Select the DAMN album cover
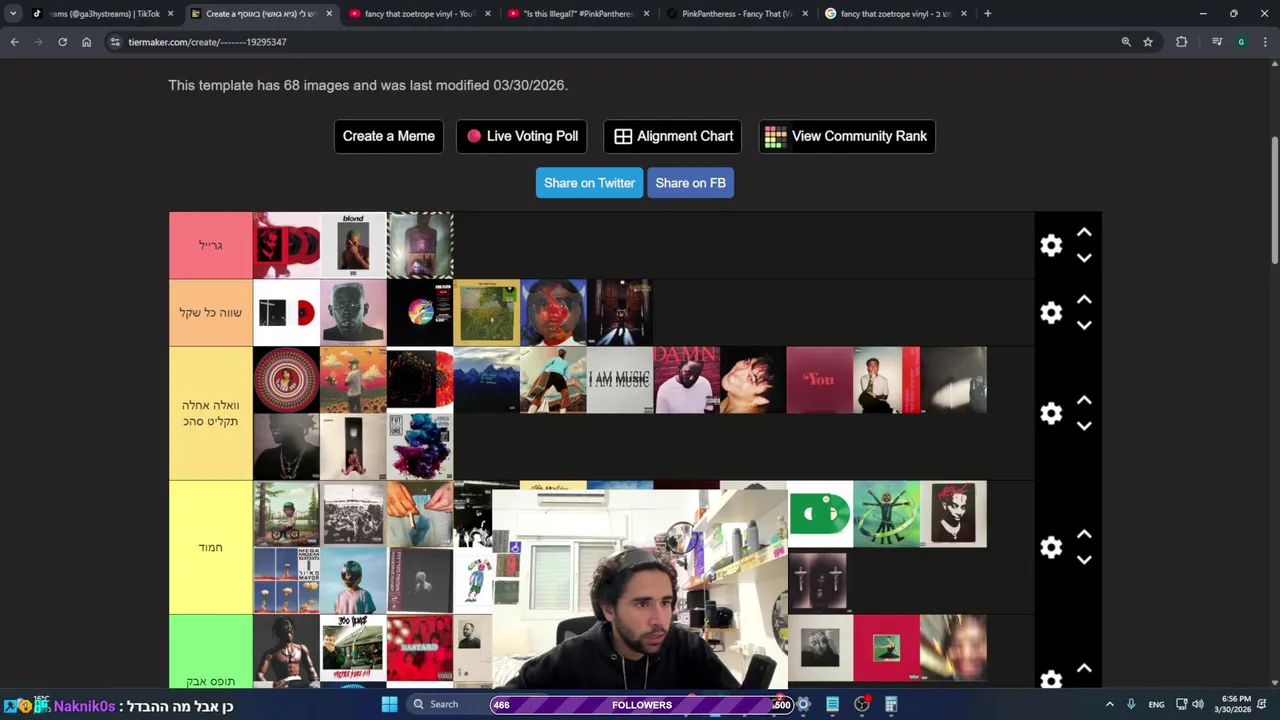Image resolution: width=1280 pixels, height=720 pixels. coord(686,380)
